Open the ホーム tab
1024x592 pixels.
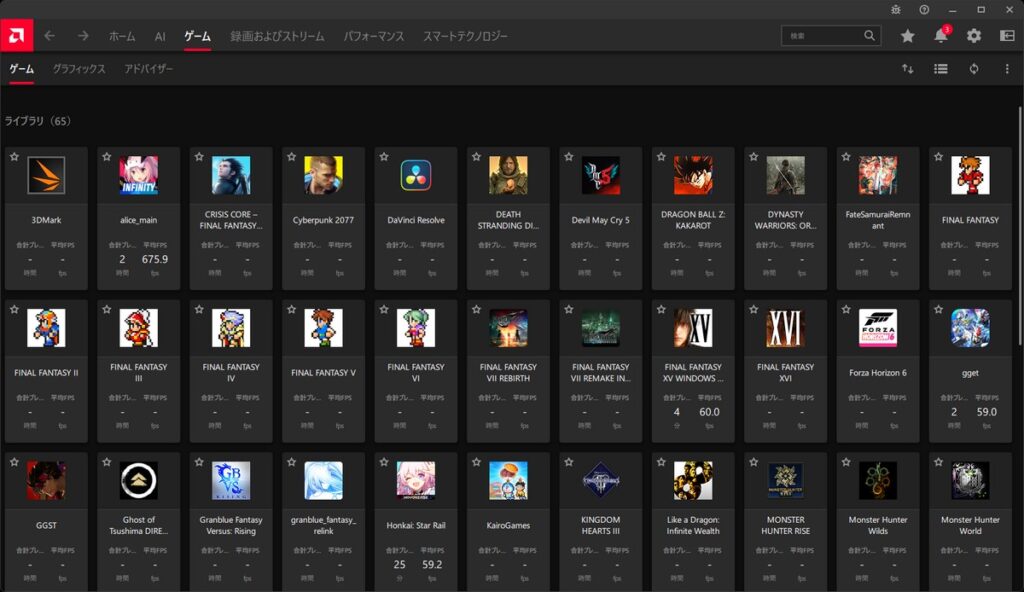(122, 37)
